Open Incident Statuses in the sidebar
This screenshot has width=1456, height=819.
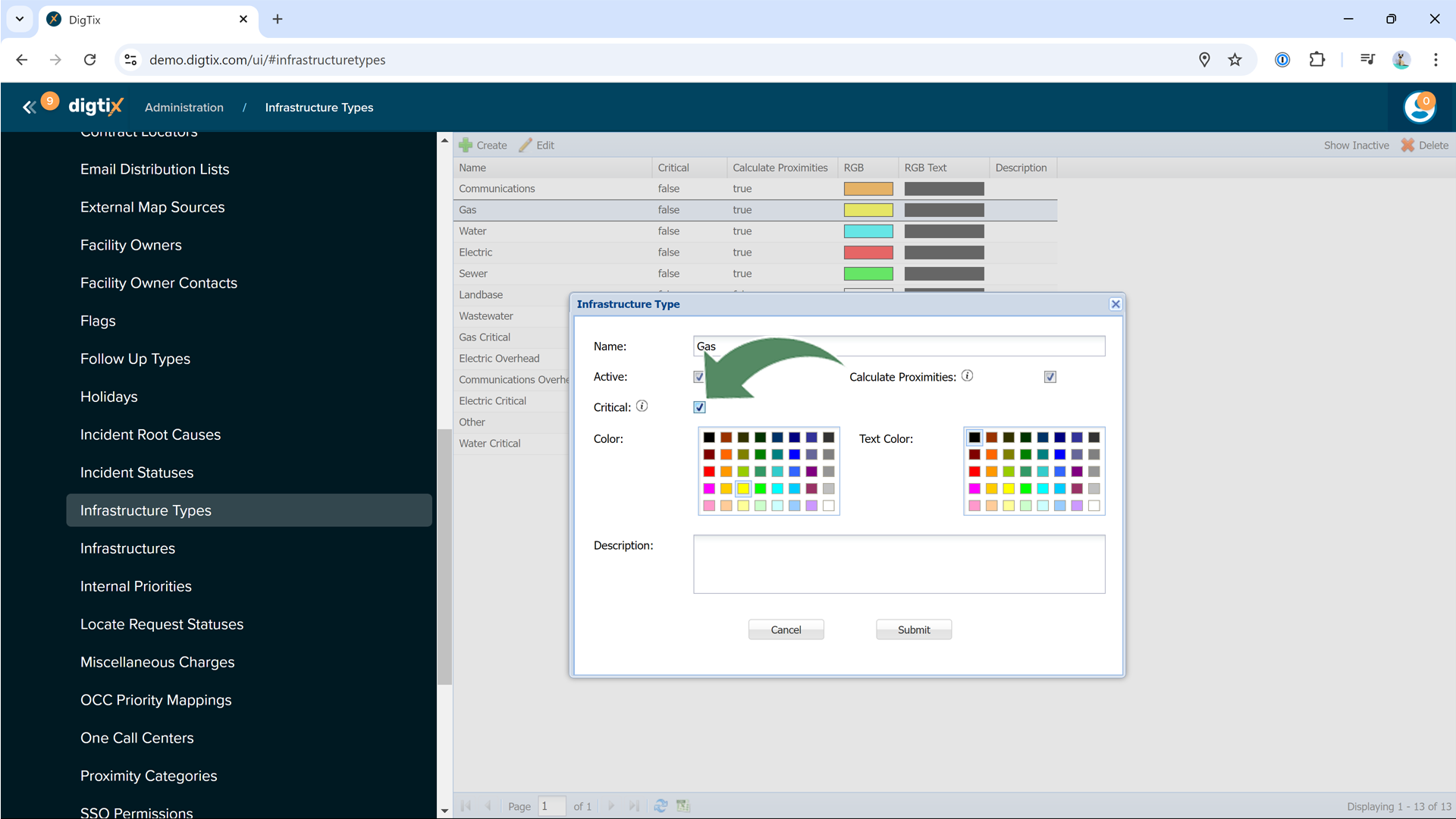pyautogui.click(x=136, y=472)
